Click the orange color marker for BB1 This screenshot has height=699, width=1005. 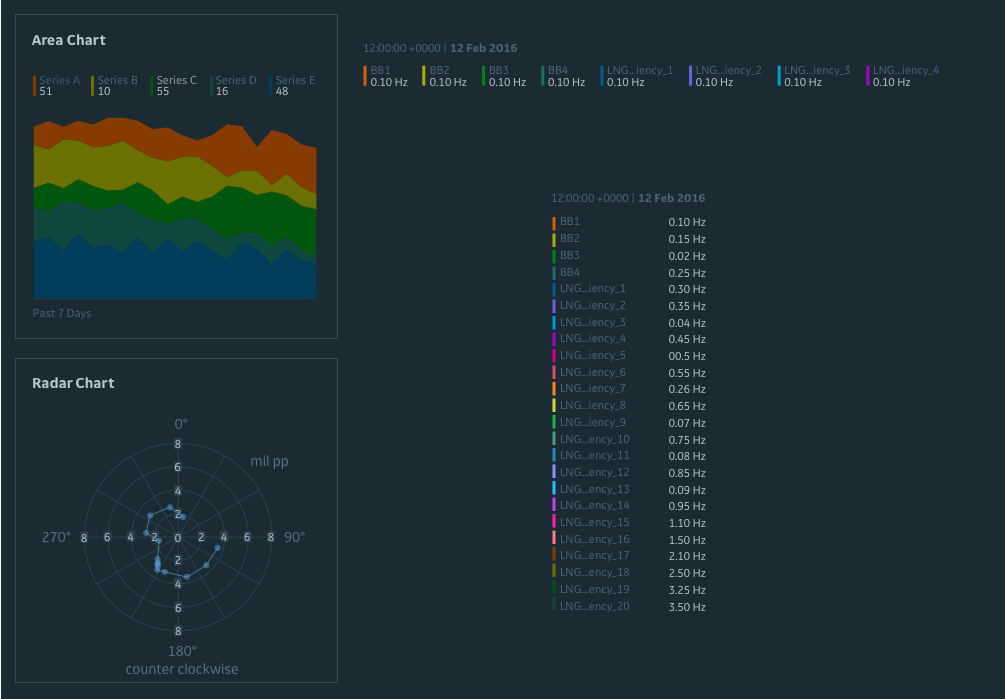click(x=366, y=76)
